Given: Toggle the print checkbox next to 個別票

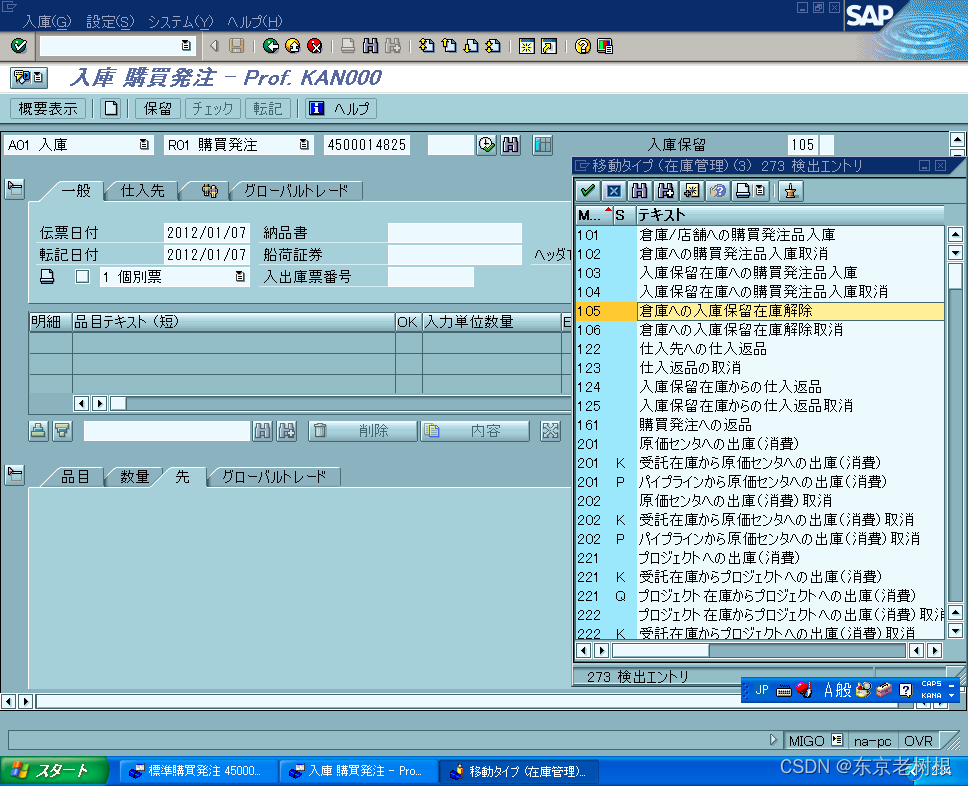Looking at the screenshot, I should 82,277.
